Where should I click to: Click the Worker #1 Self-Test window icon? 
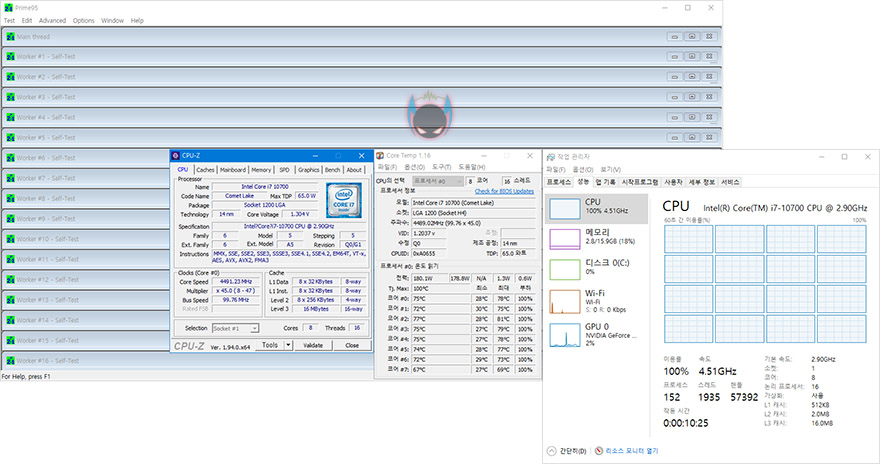coord(10,57)
